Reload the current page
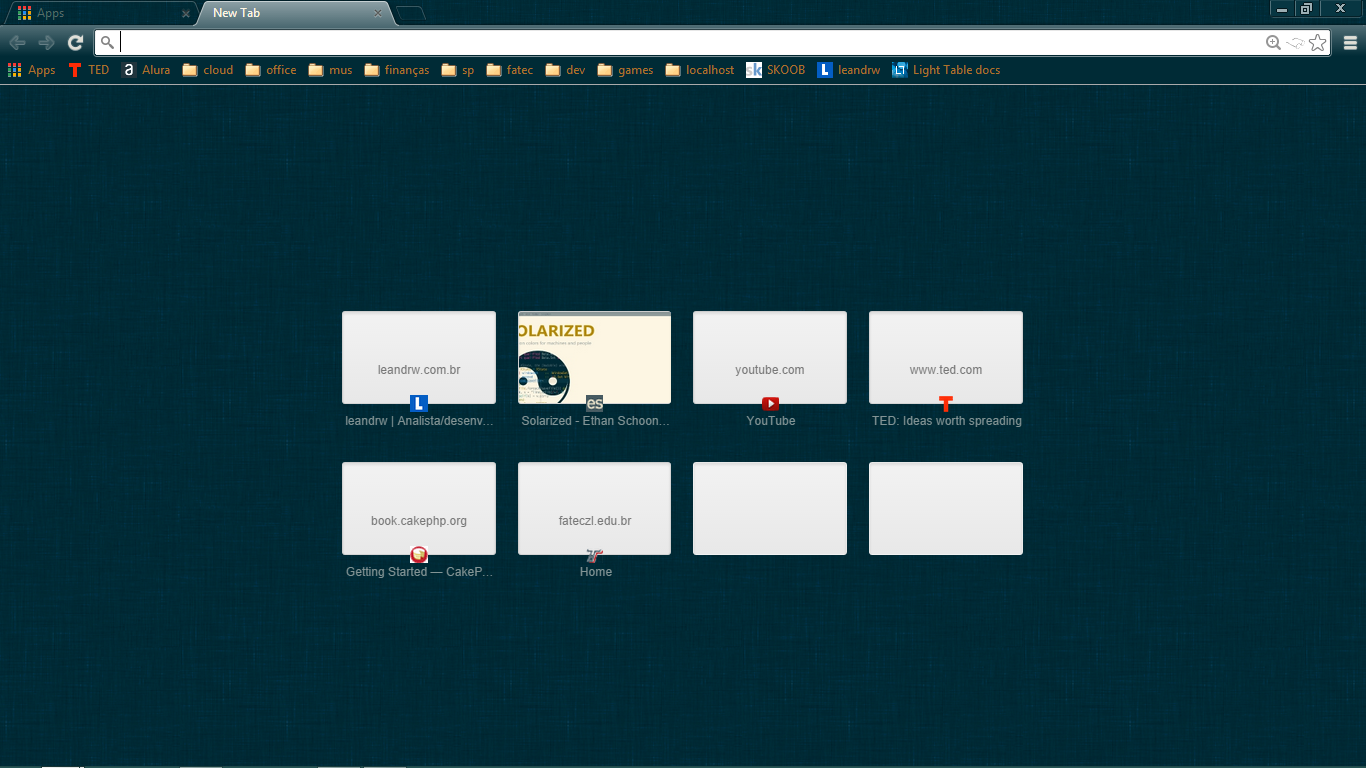The height and width of the screenshot is (768, 1366). pyautogui.click(x=75, y=42)
